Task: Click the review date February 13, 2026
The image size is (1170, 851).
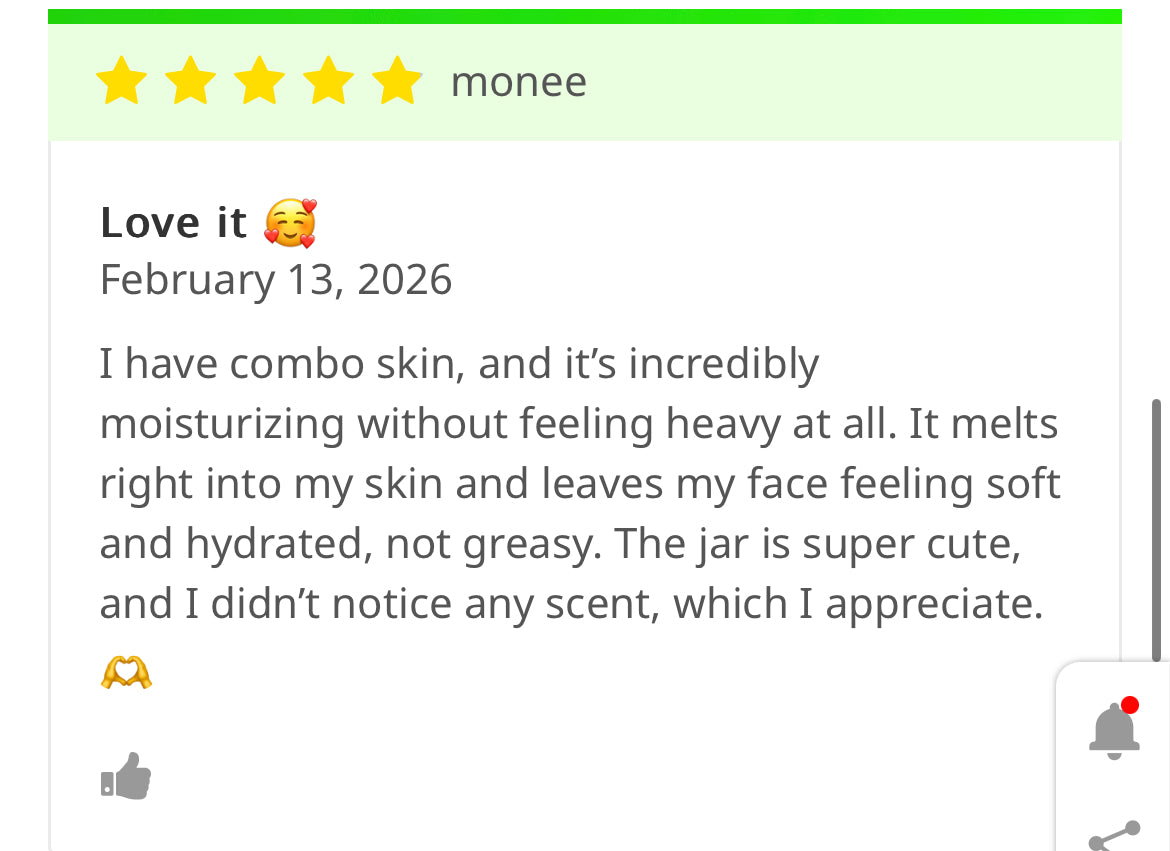Action: (x=276, y=280)
